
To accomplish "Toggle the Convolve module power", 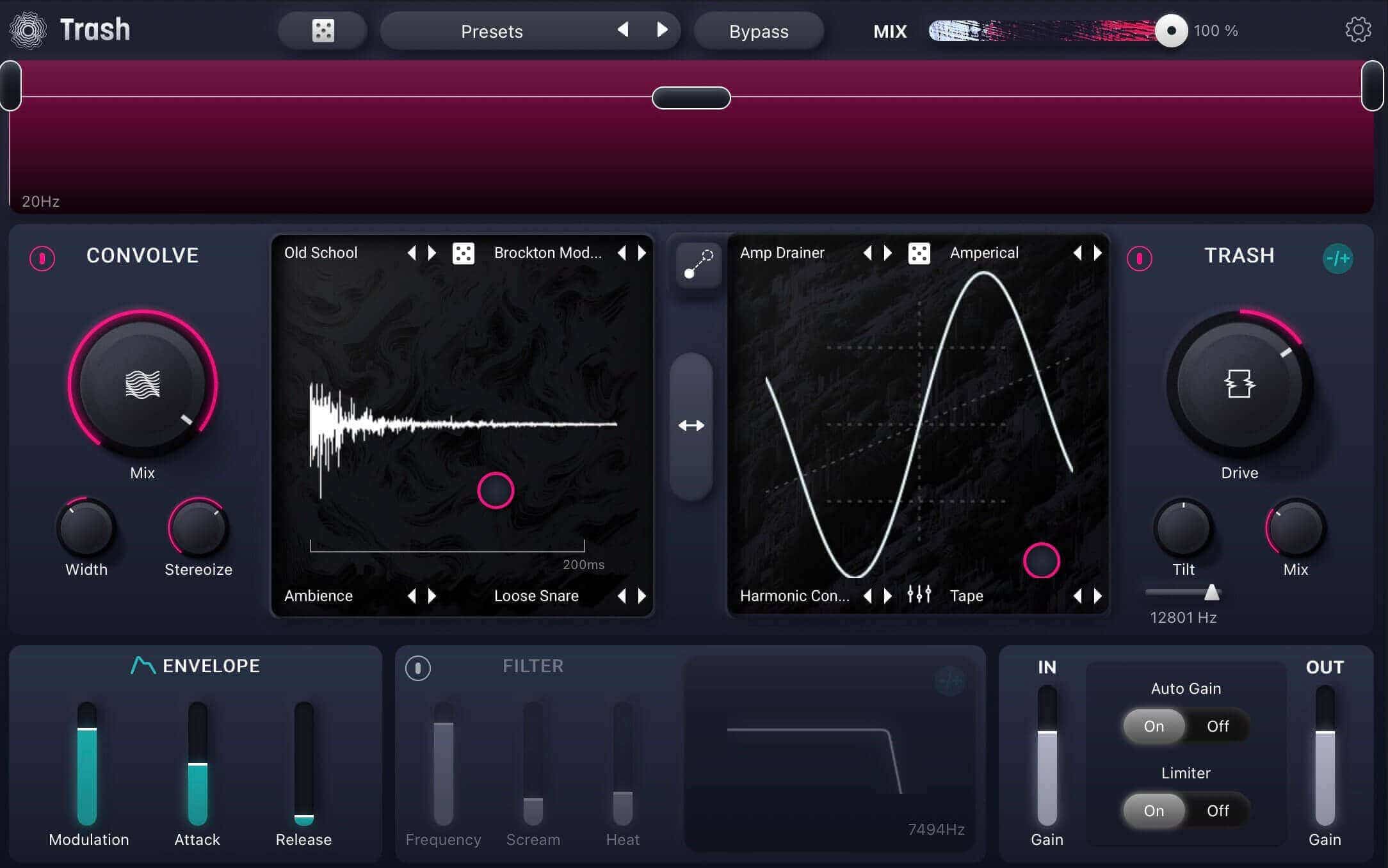I will (42, 259).
